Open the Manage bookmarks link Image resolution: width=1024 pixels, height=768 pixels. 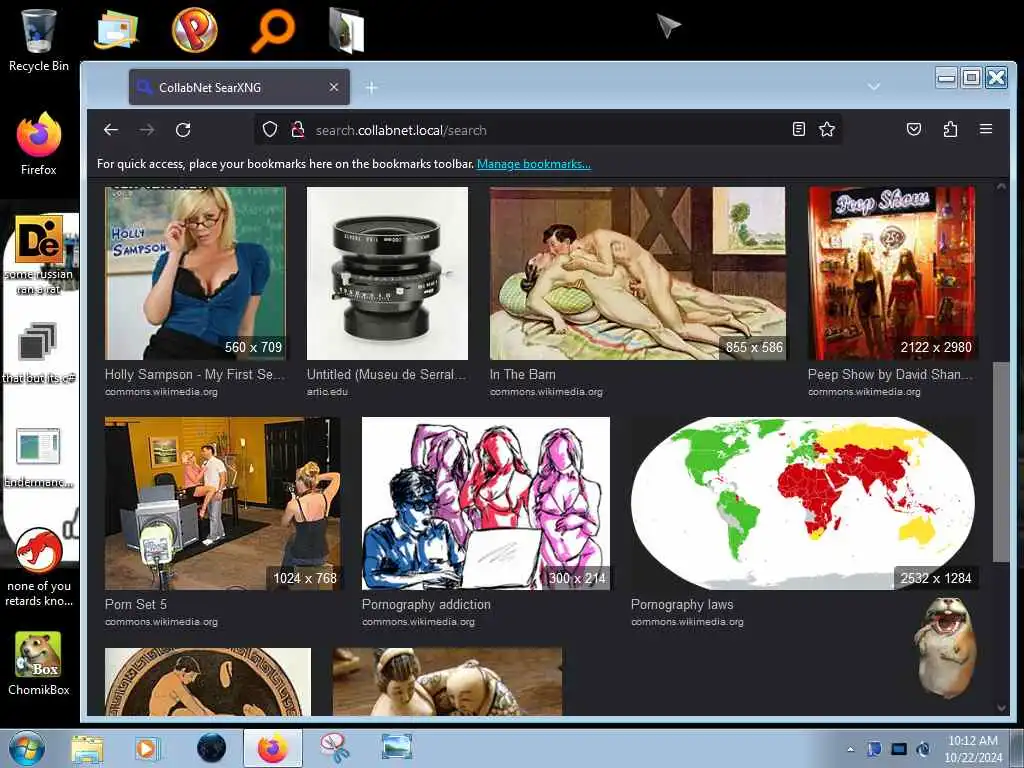(x=534, y=164)
